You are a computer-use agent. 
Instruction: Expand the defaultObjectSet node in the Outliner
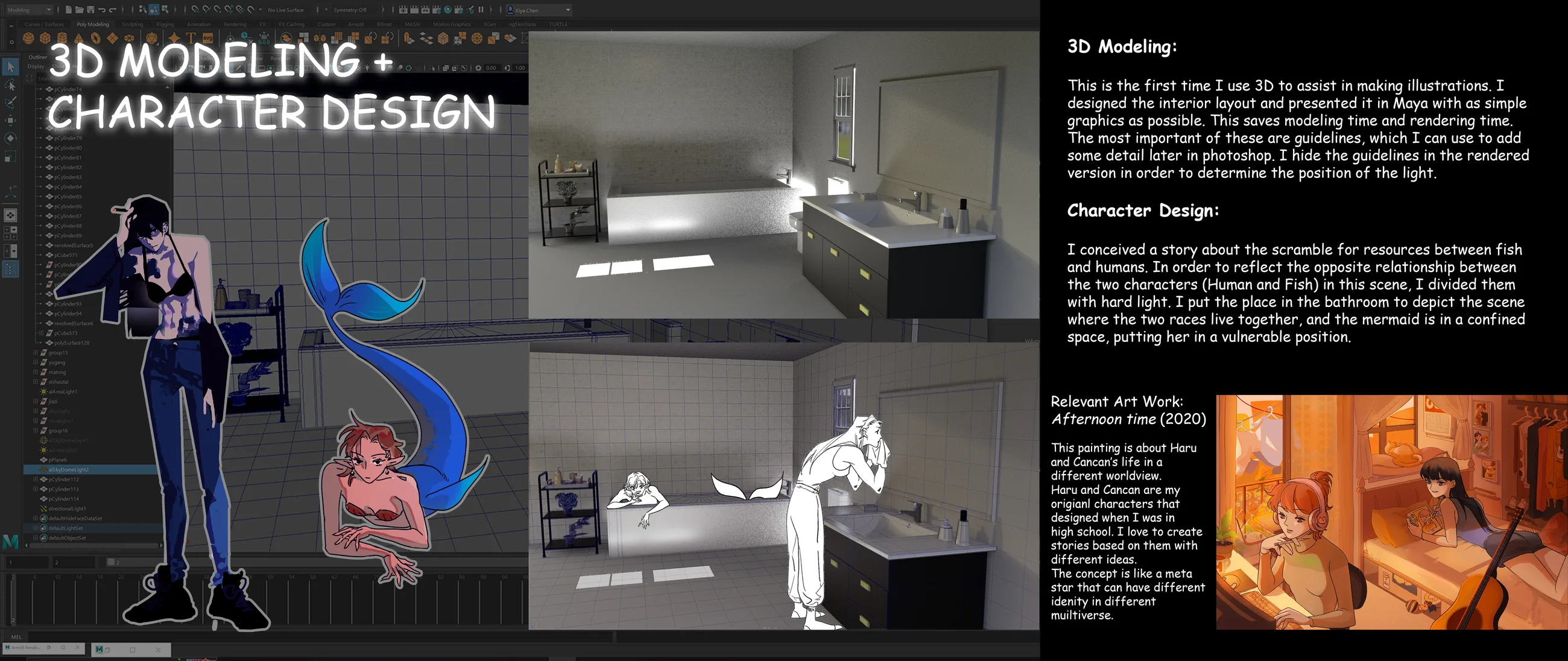36,537
